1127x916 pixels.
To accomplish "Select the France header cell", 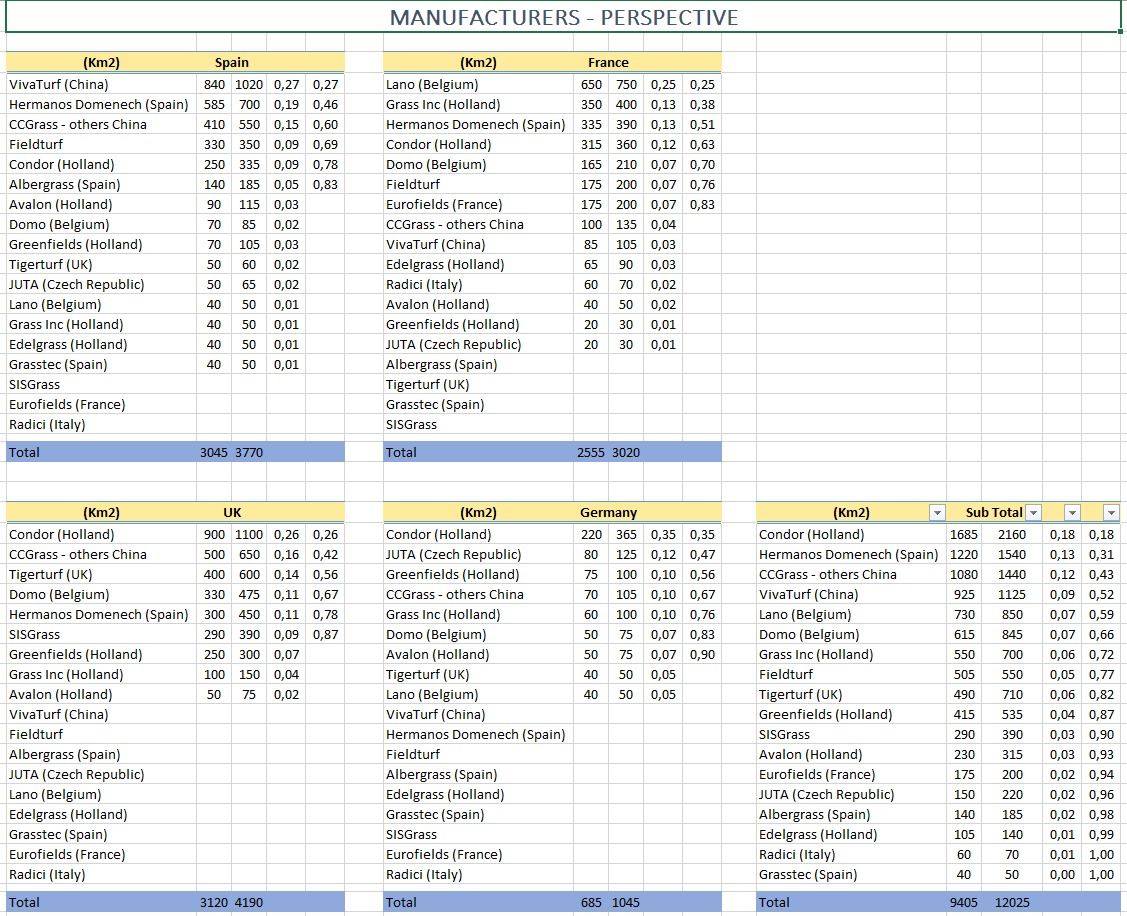I will 608,63.
